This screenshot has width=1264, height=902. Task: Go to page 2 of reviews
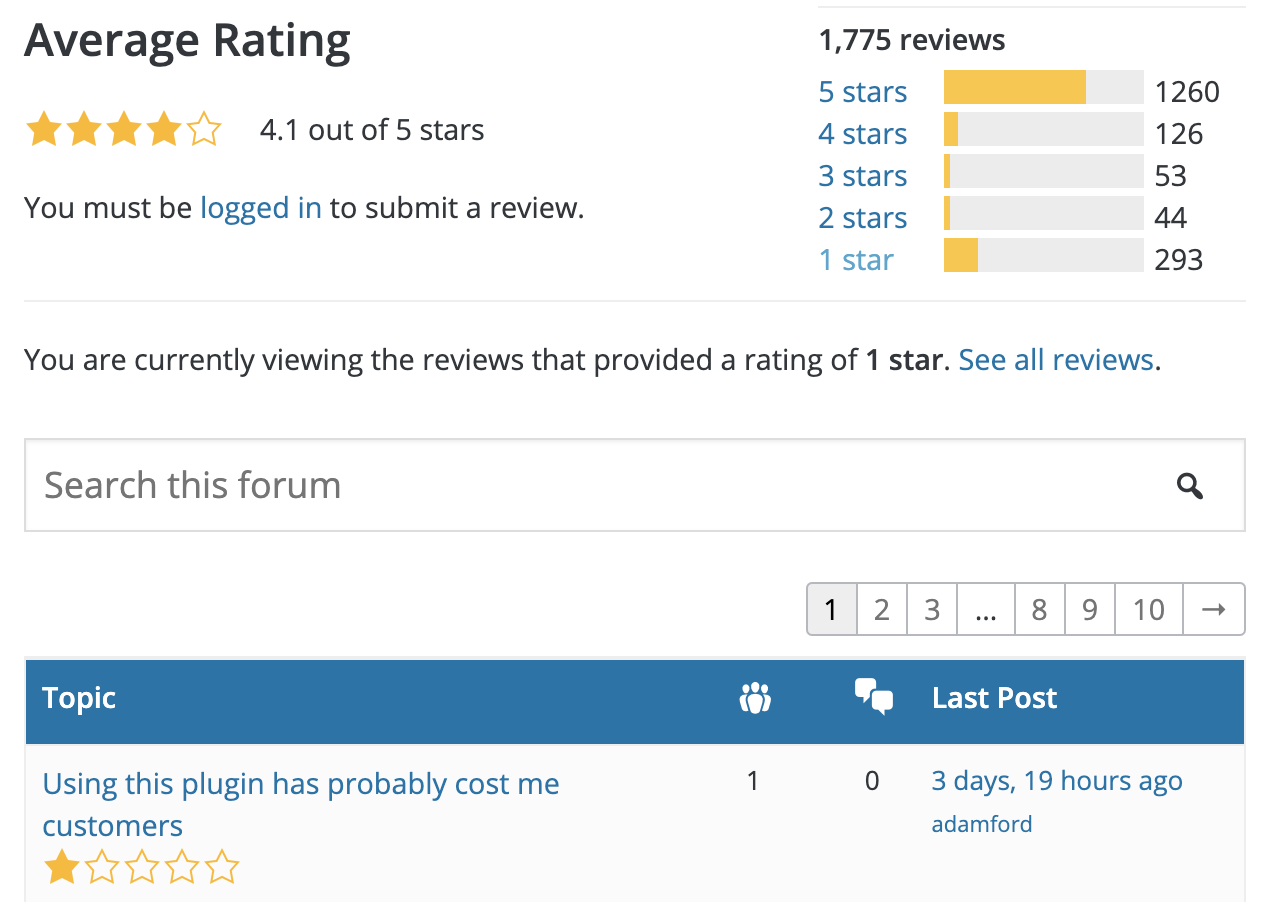tap(881, 609)
